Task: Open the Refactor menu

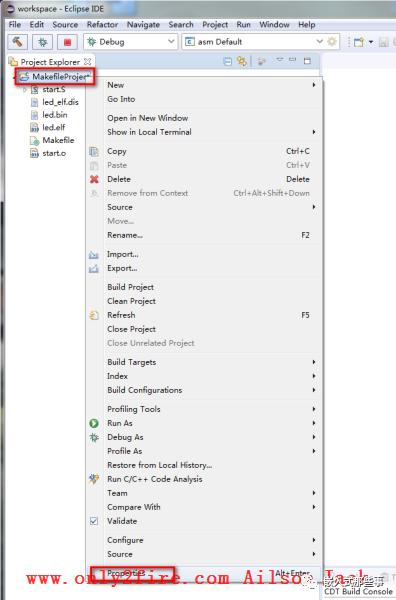Action: pos(102,24)
